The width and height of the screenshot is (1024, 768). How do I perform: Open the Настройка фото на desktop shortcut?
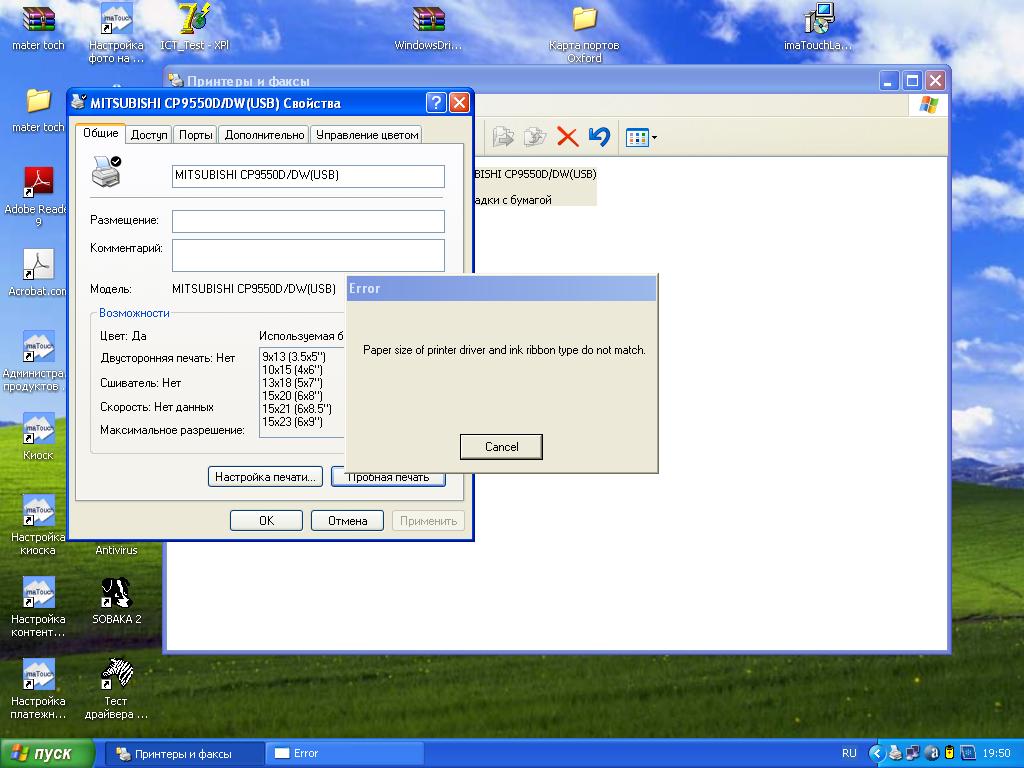tap(116, 33)
